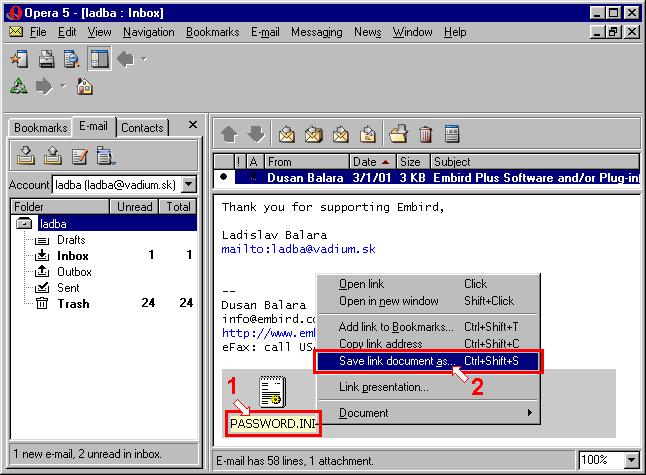The width and height of the screenshot is (646, 475).
Task: Open the Forward history dropdown arrow
Action: [x=63, y=86]
